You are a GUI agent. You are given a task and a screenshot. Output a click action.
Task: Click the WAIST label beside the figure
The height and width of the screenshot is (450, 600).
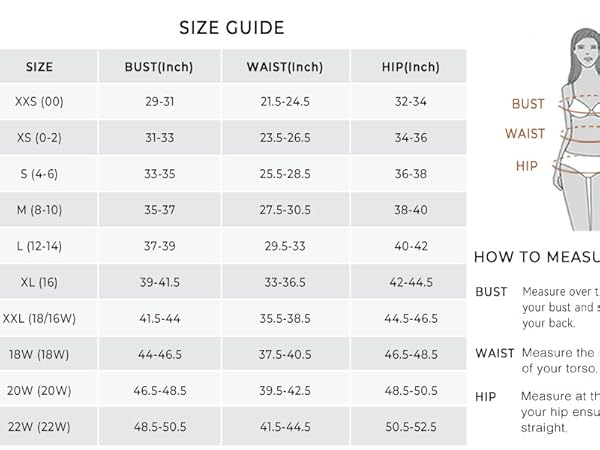525,133
